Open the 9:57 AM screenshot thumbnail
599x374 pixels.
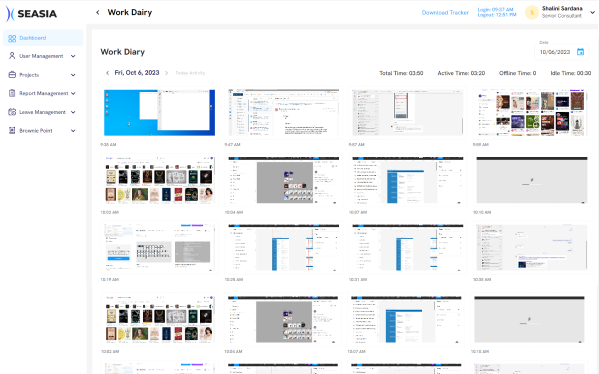408,113
